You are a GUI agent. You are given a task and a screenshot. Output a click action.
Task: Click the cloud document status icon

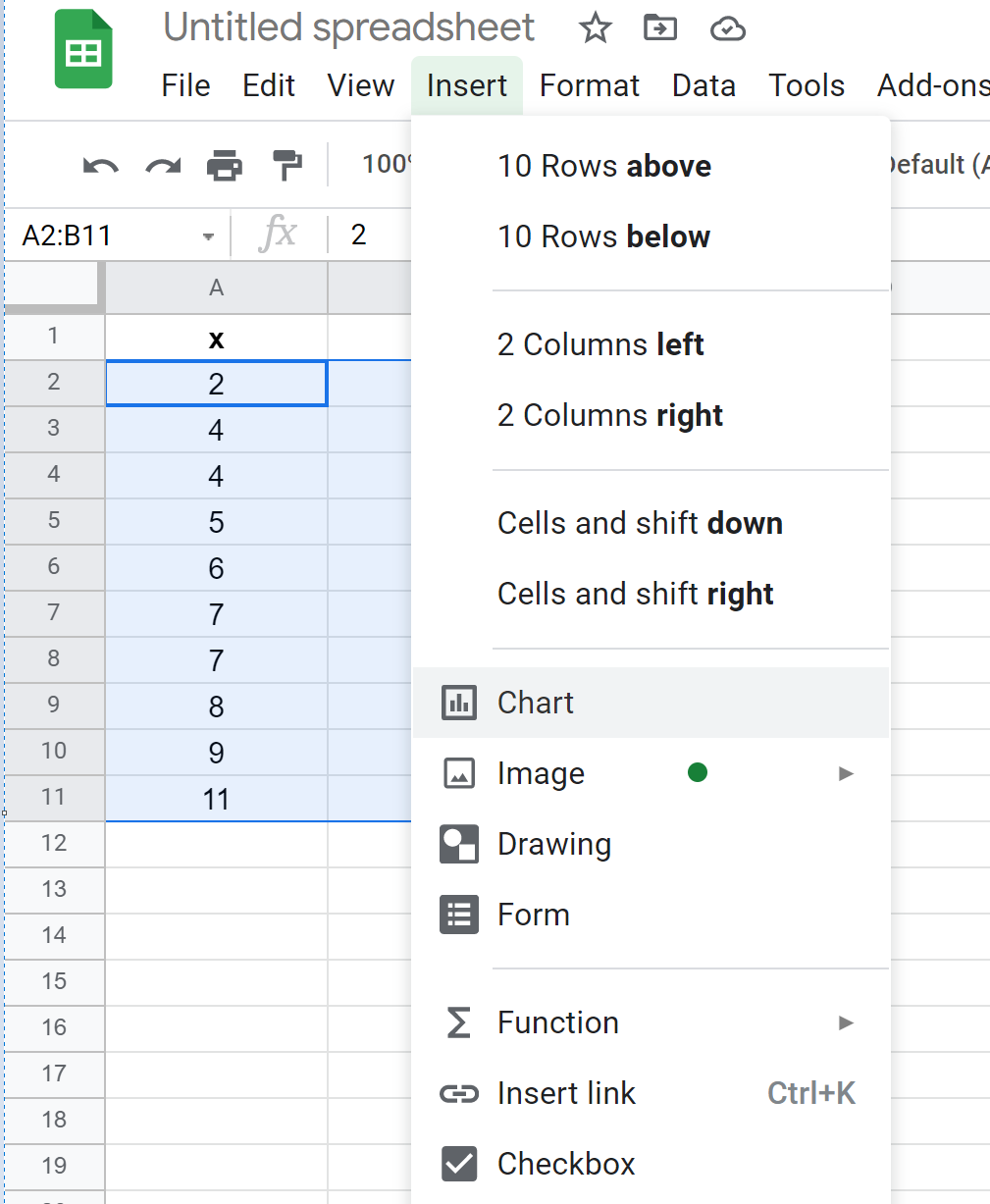pyautogui.click(x=727, y=28)
